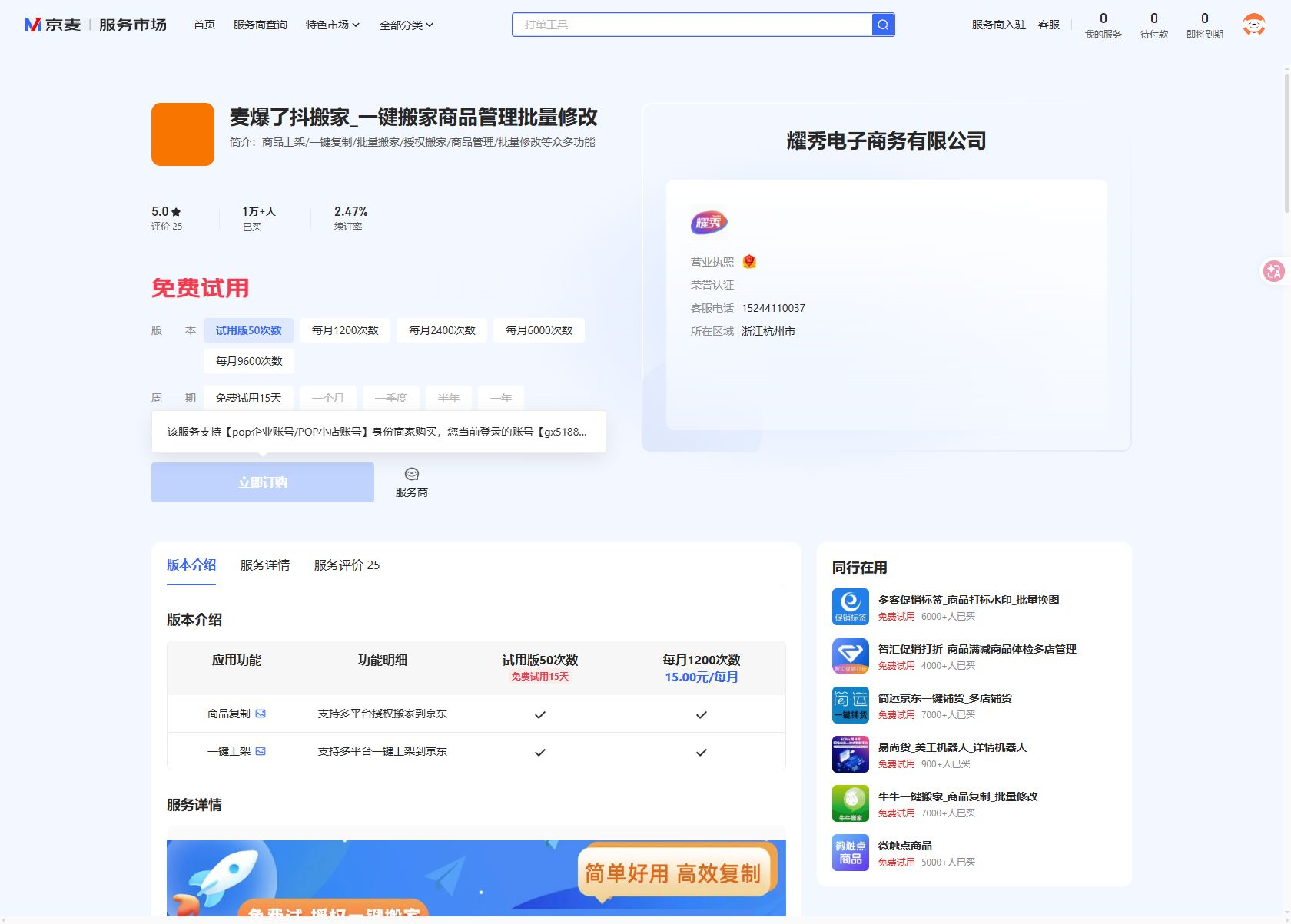1291x924 pixels.
Task: Open 易尚货 美工机器人 app icon
Action: [x=850, y=754]
